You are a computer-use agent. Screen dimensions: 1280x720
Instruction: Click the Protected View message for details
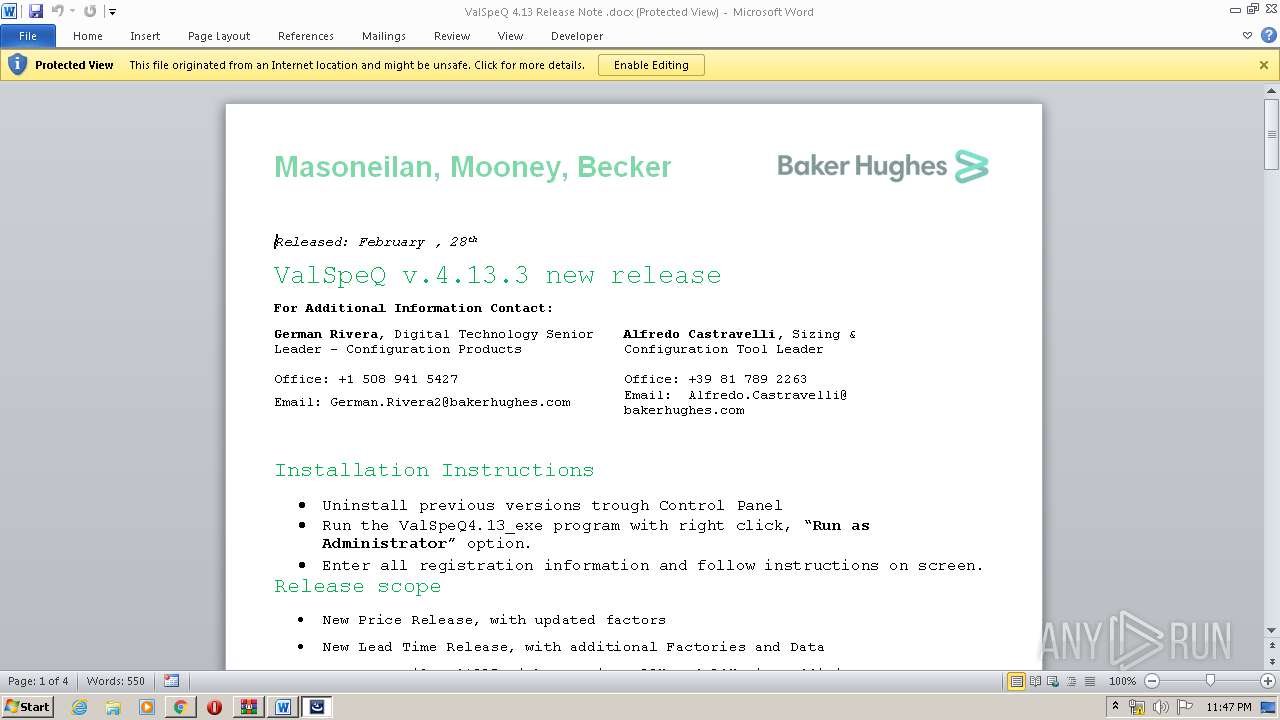(x=357, y=65)
